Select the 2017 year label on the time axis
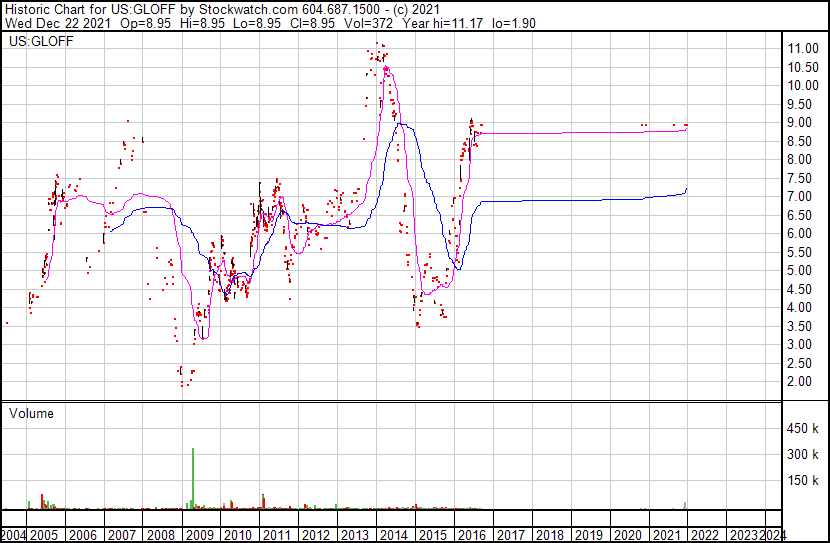830x543 pixels. click(509, 535)
